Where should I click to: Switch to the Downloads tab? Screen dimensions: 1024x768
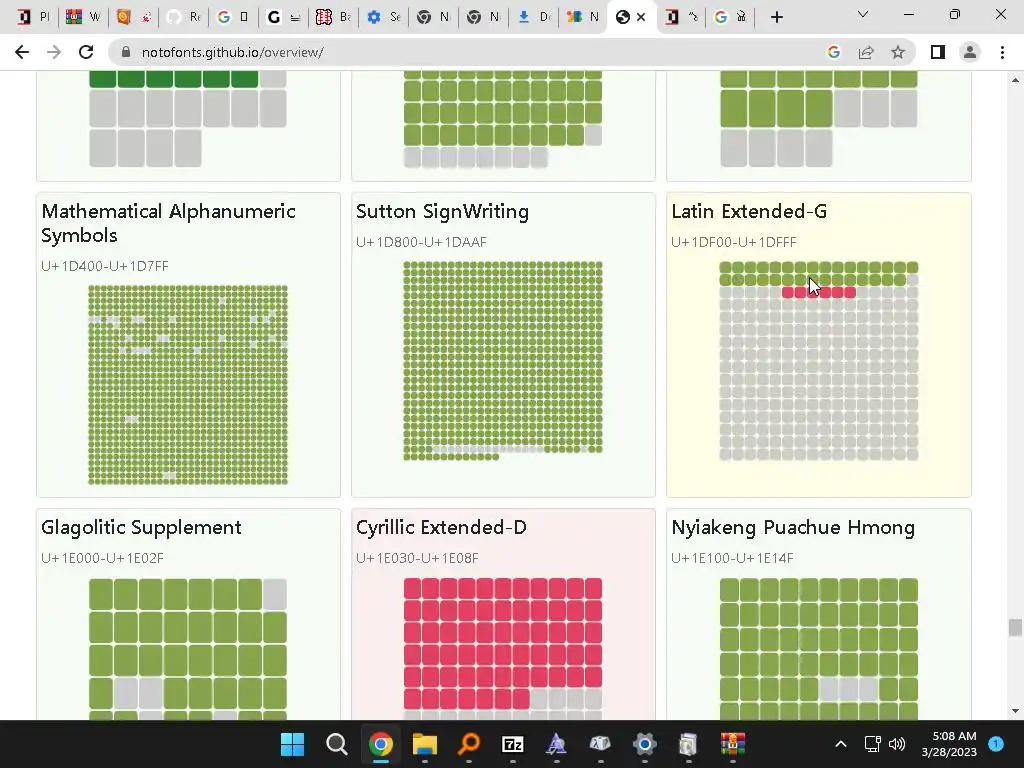click(534, 17)
